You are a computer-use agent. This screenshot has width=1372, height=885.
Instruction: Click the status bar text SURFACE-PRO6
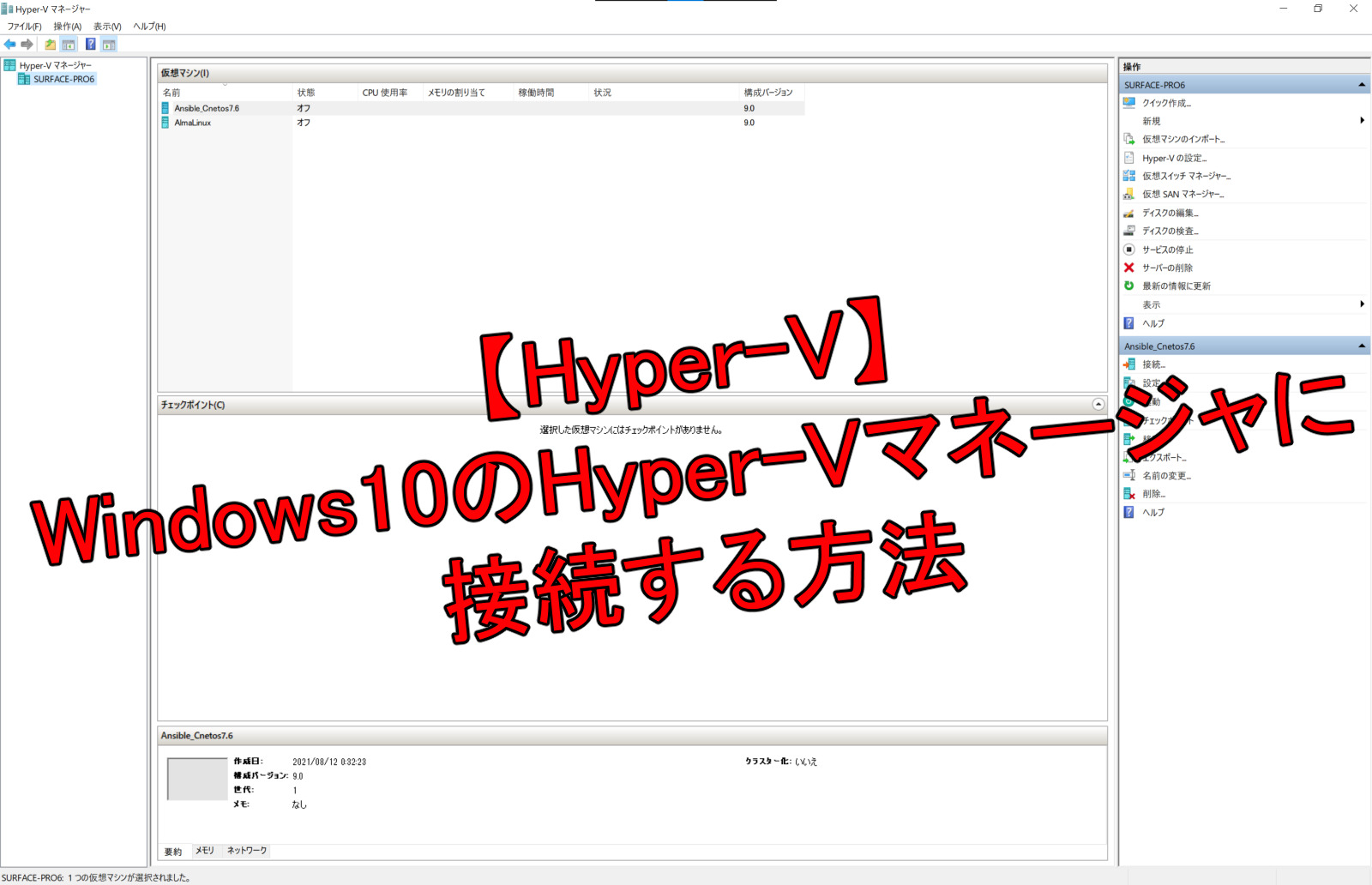point(33,877)
